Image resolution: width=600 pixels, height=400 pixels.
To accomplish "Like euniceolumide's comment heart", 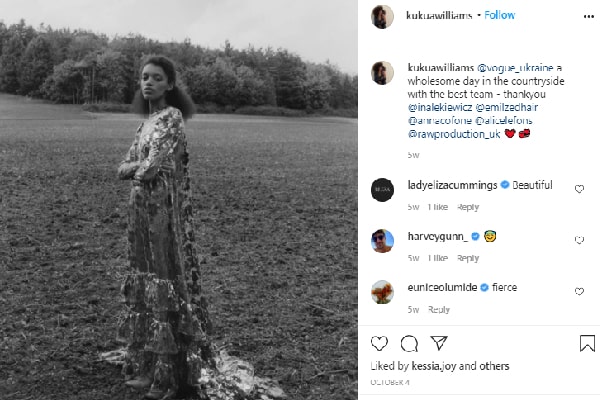I will [579, 291].
